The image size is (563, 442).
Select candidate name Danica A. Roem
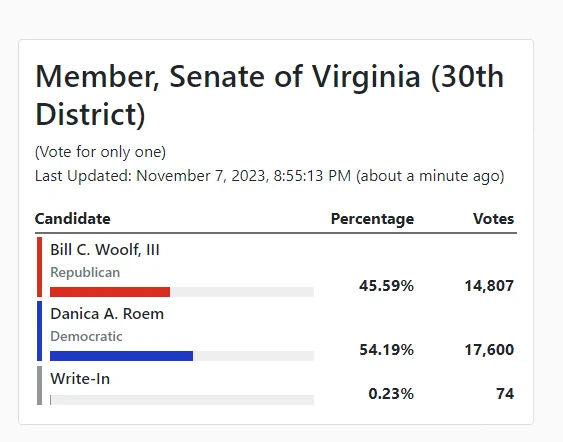pyautogui.click(x=107, y=314)
